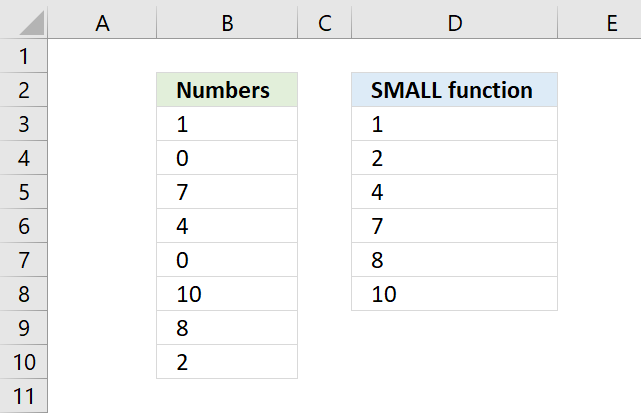Select column C header
The image size is (641, 413).
click(325, 23)
